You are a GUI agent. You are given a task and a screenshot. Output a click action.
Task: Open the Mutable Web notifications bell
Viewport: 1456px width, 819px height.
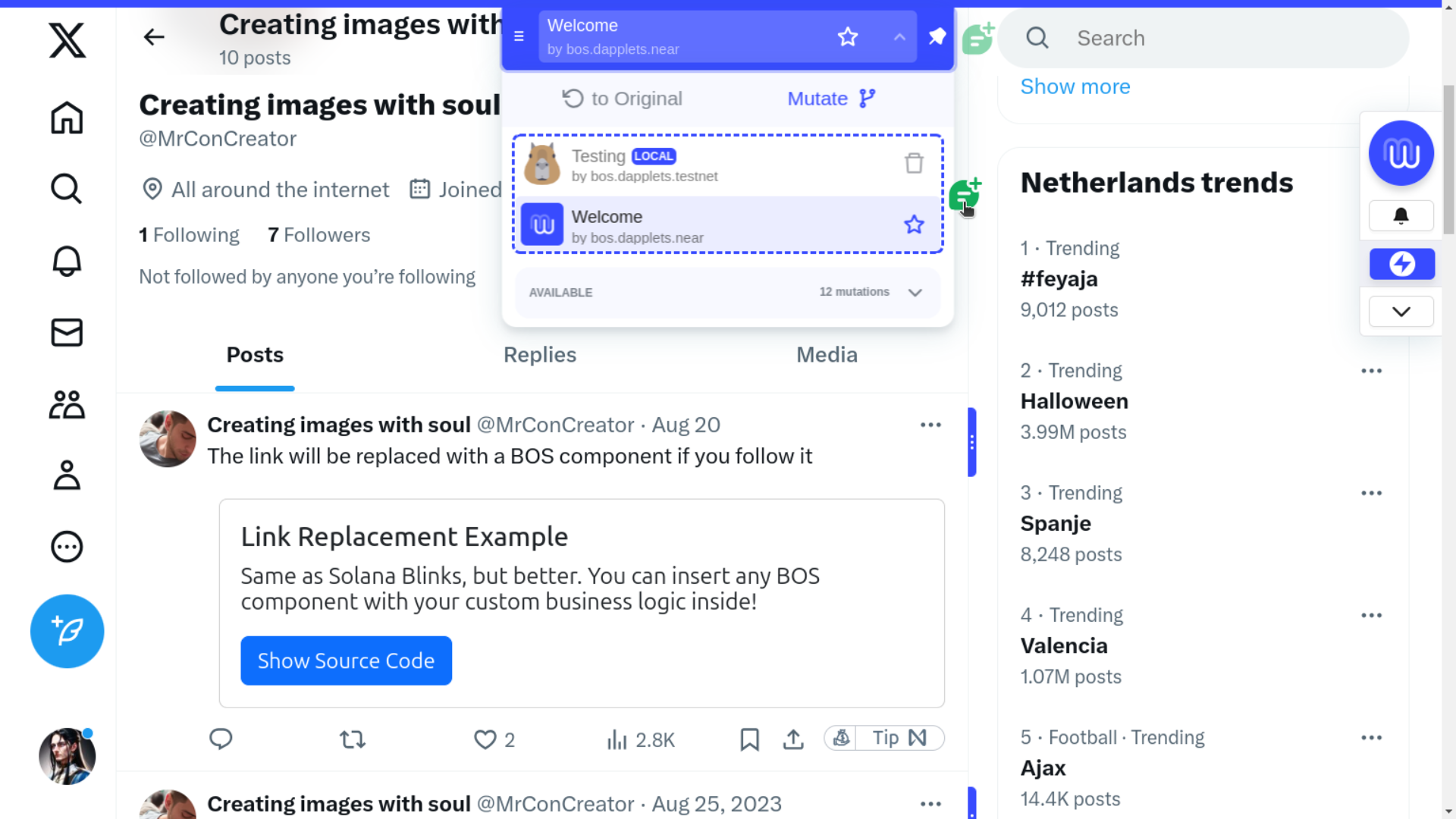(x=1401, y=215)
